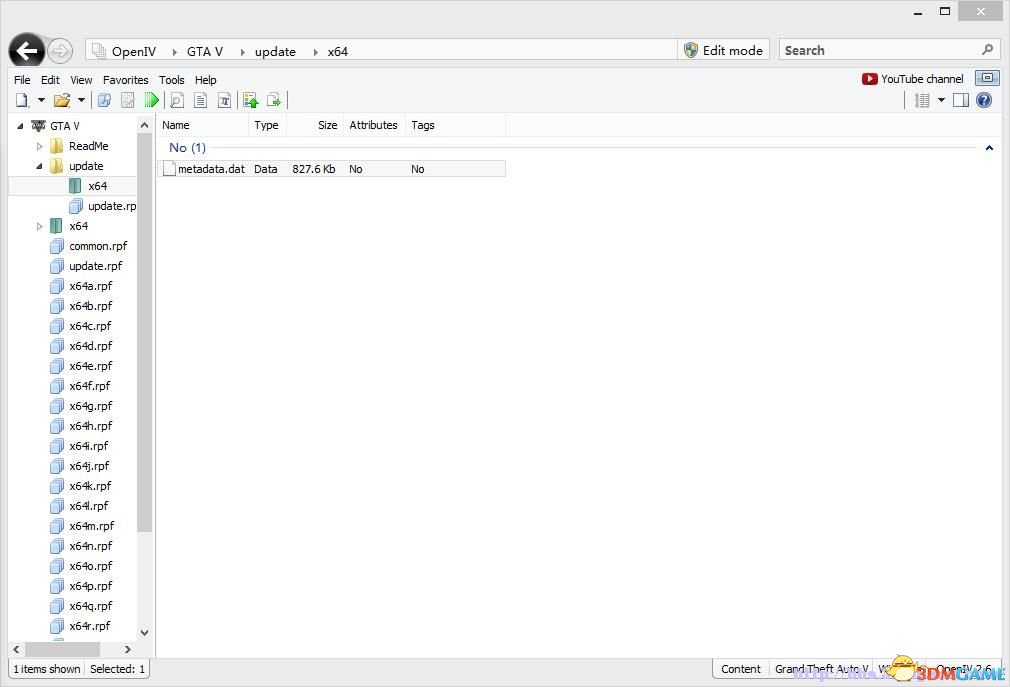Select common.rpf in the tree
Screen dimensions: 1010x687
click(x=98, y=246)
